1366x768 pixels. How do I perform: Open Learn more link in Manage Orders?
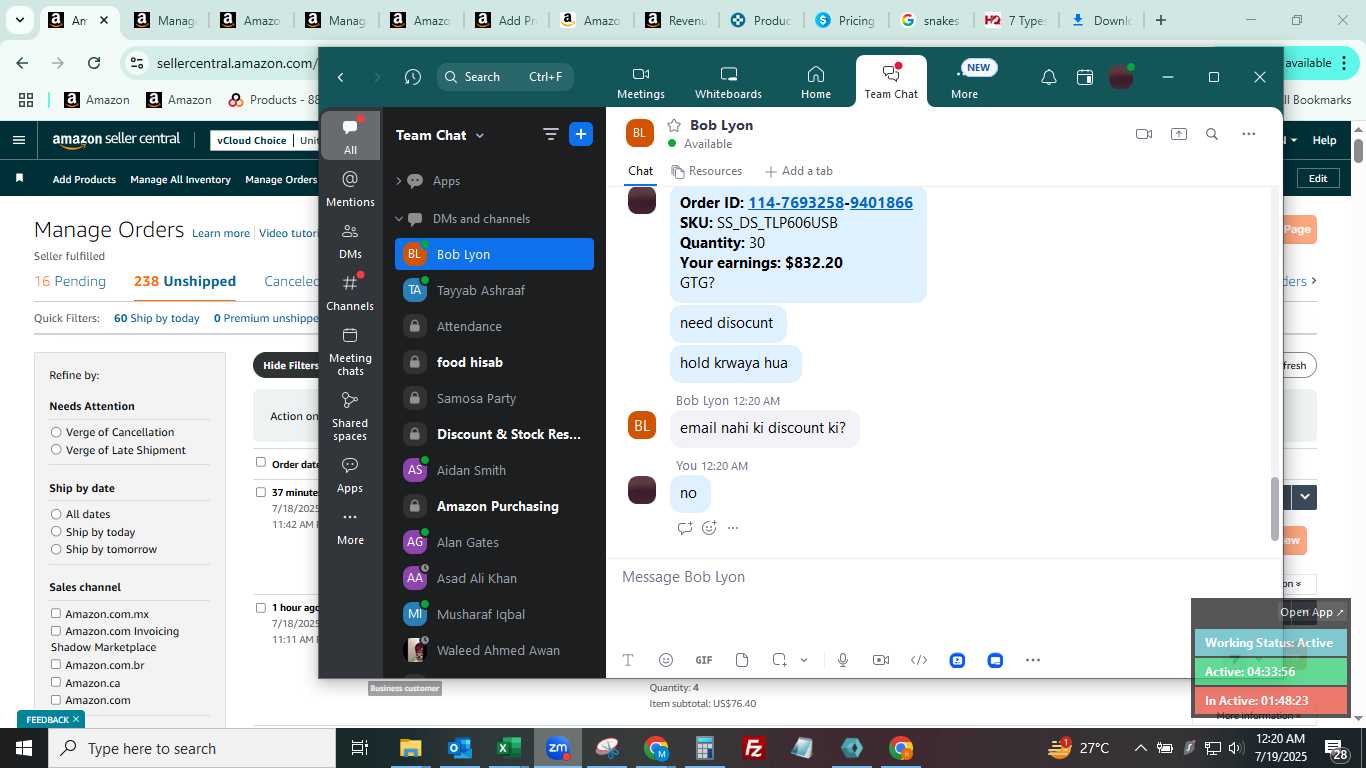pyautogui.click(x=221, y=233)
